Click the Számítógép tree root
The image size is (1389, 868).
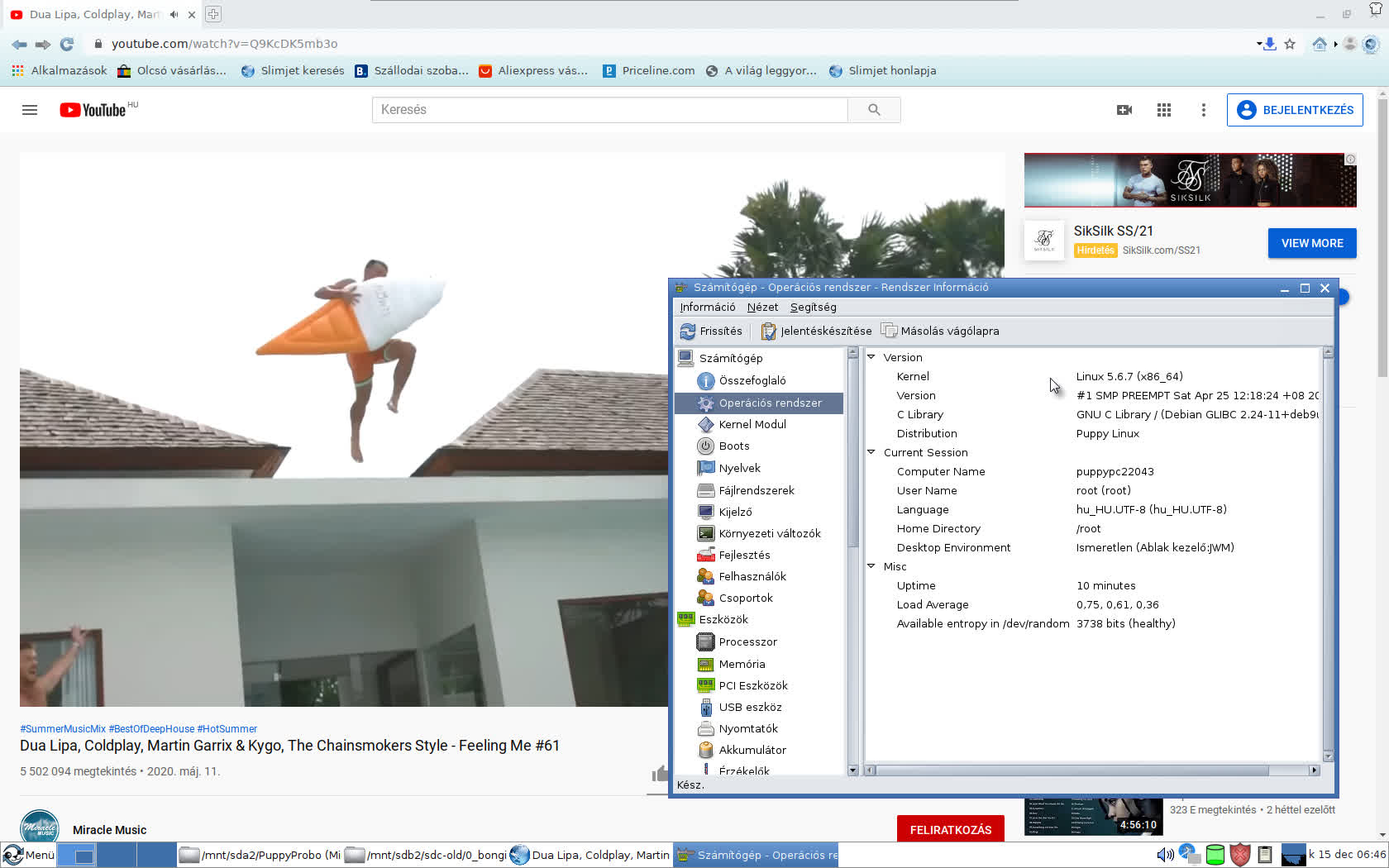(730, 358)
